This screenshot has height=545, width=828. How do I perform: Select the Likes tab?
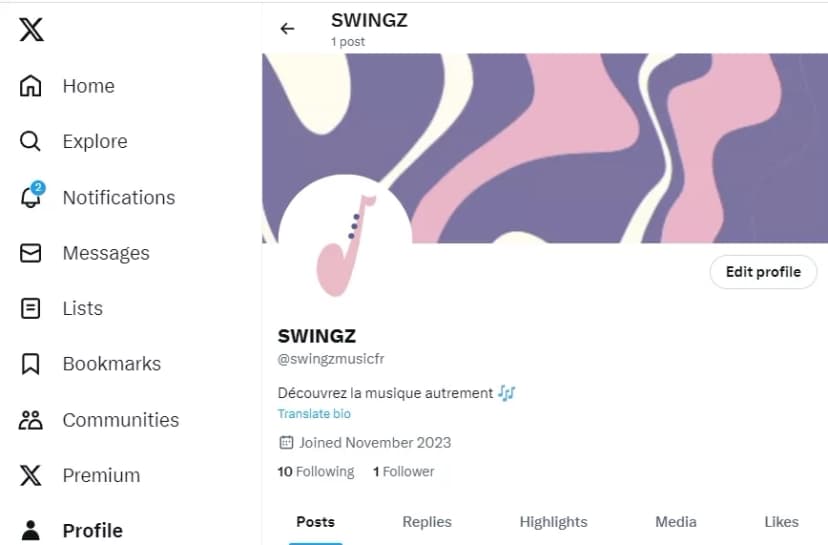(x=781, y=522)
